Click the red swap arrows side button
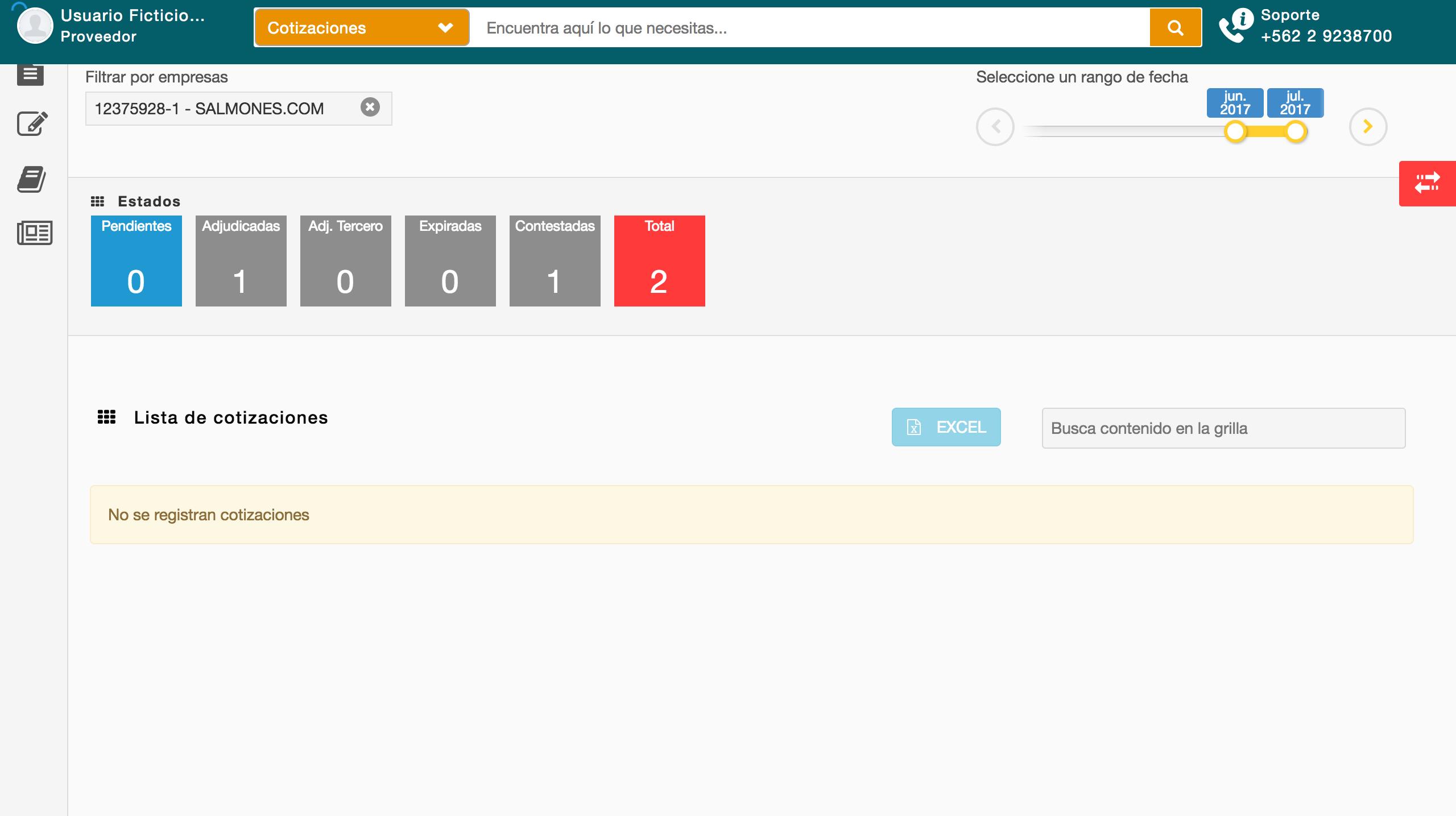This screenshot has width=1456, height=816. [1427, 183]
